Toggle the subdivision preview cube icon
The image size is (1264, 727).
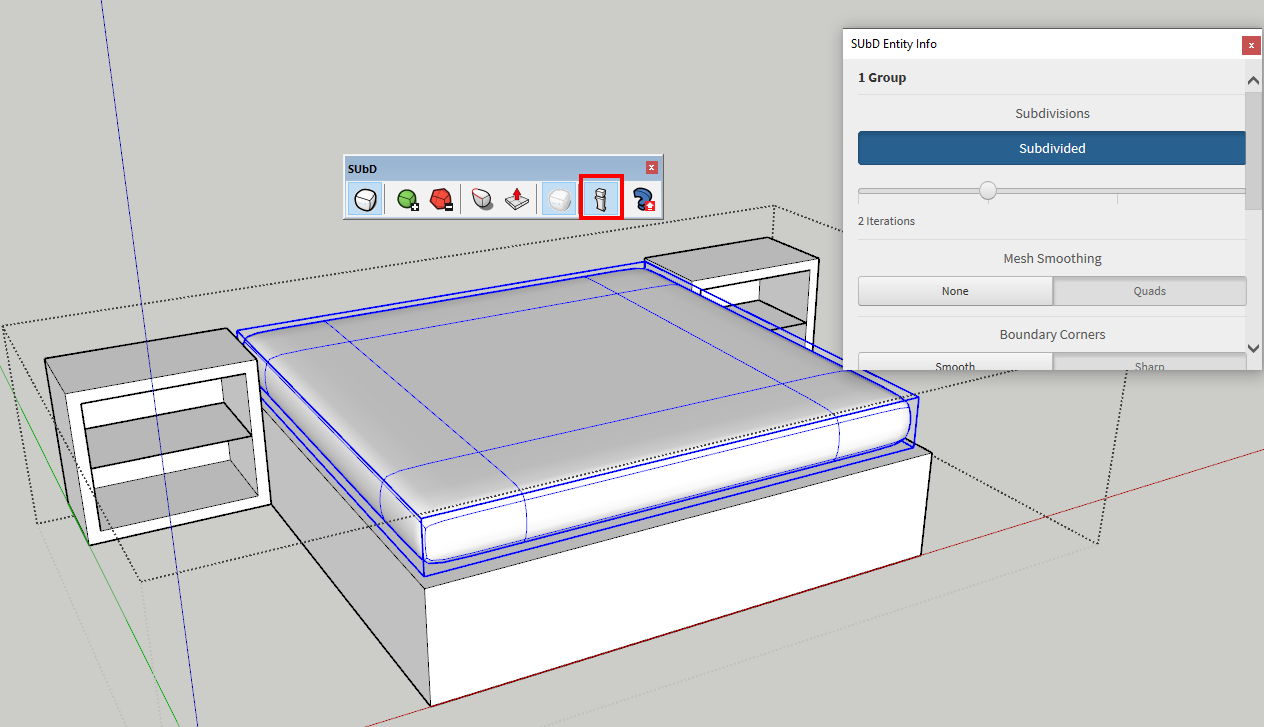558,199
